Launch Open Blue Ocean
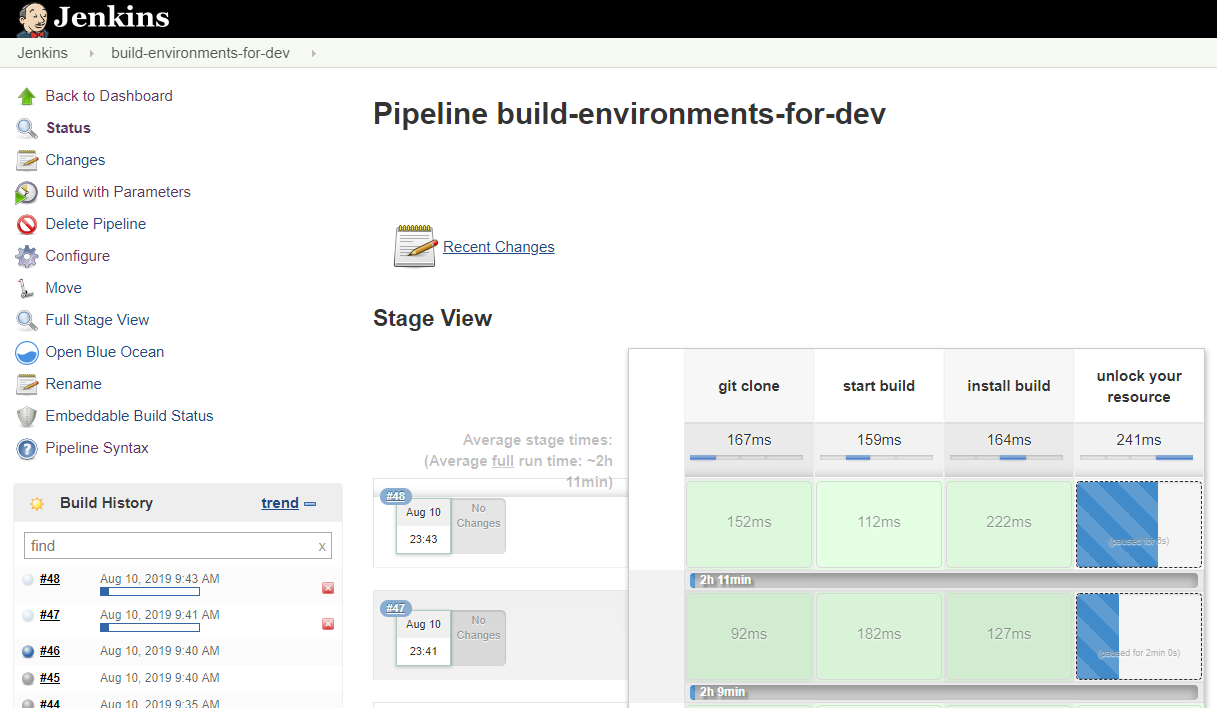1217x708 pixels. click(105, 352)
